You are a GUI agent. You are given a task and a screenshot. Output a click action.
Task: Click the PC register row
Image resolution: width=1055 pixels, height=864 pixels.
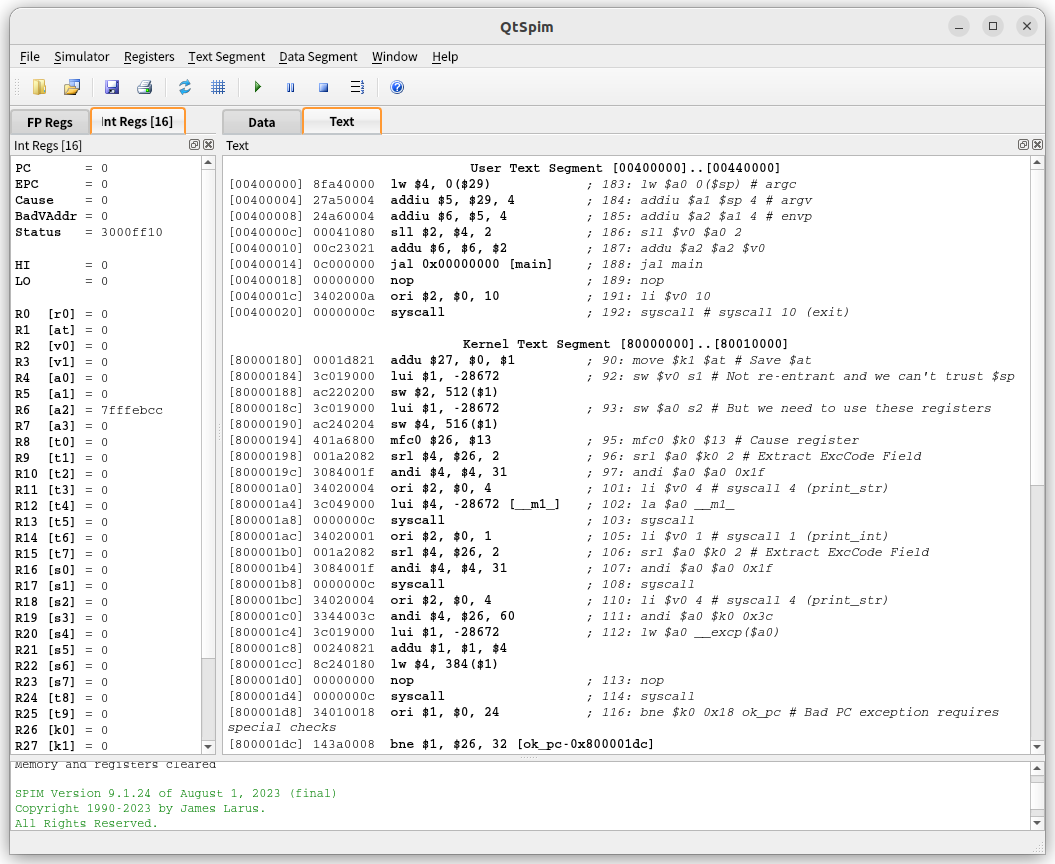tap(61, 168)
